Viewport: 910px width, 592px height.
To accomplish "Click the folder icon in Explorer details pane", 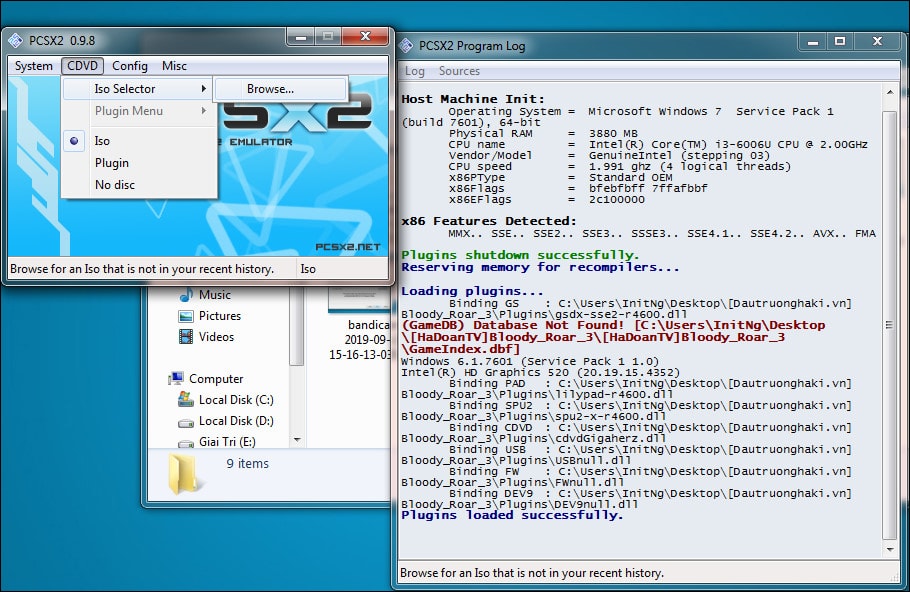I will tap(183, 473).
